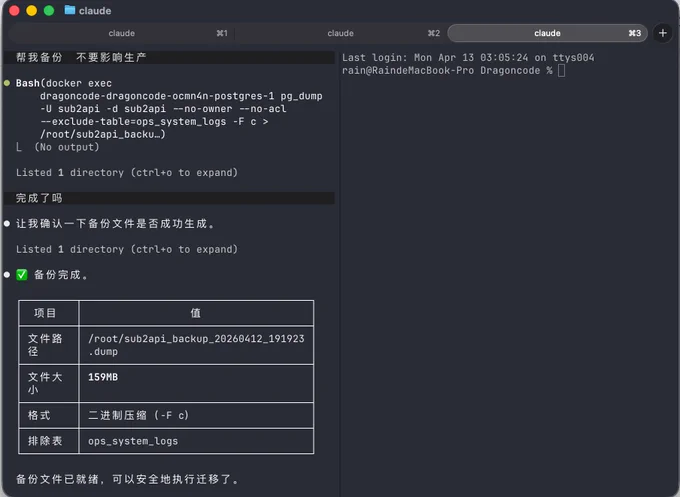Click the dragoncode-dragoncode-ocmn4n-postgres-1 pg_dump line
The height and width of the screenshot is (497, 680).
tap(181, 96)
